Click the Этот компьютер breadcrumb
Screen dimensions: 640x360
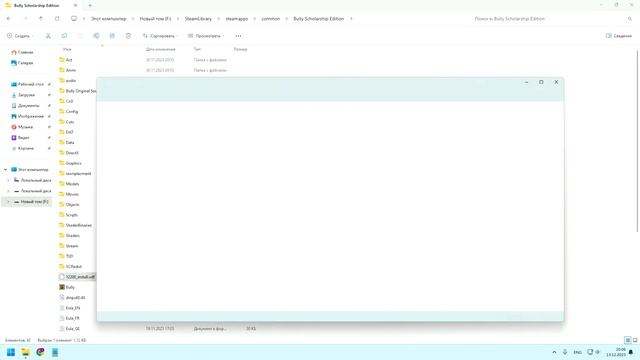point(108,19)
